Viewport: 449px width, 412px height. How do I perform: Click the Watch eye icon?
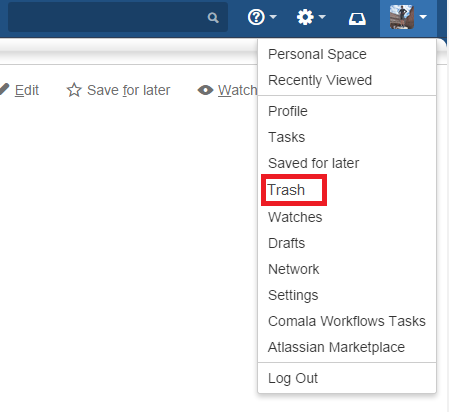205,90
